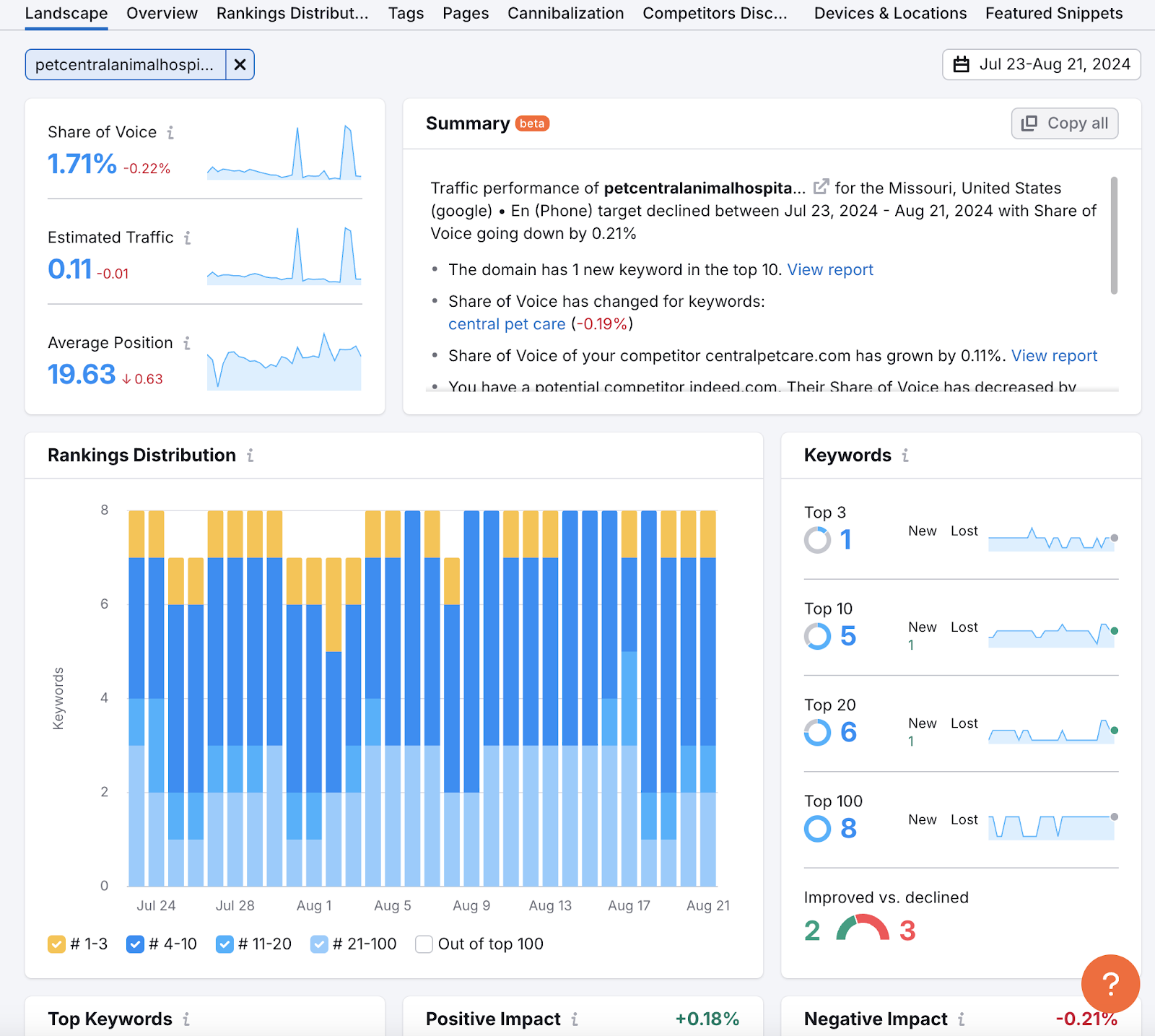Click the Top 10 keyword count 5
The height and width of the screenshot is (1036, 1155).
coord(848,636)
